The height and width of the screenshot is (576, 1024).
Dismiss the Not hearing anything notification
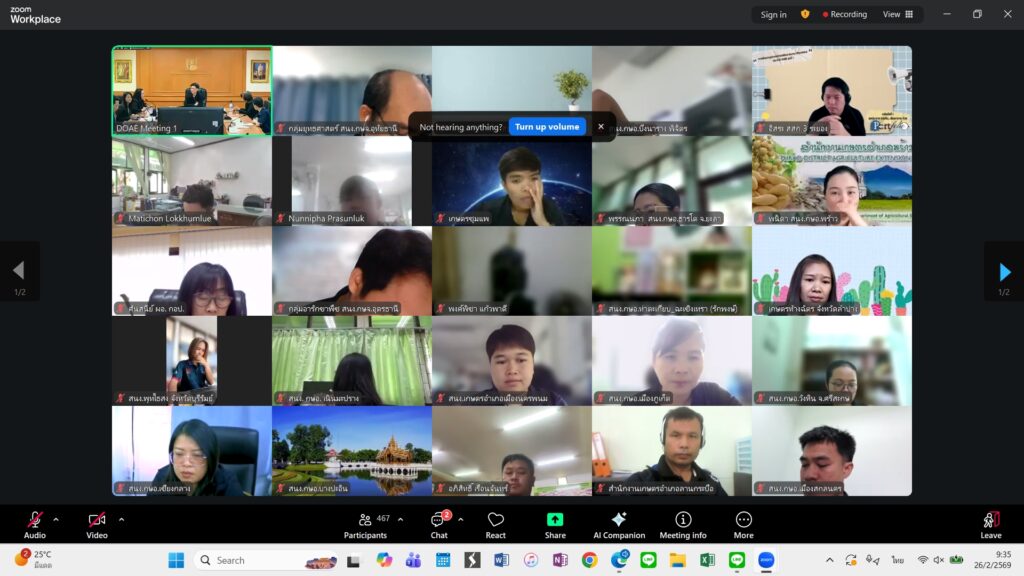point(601,127)
